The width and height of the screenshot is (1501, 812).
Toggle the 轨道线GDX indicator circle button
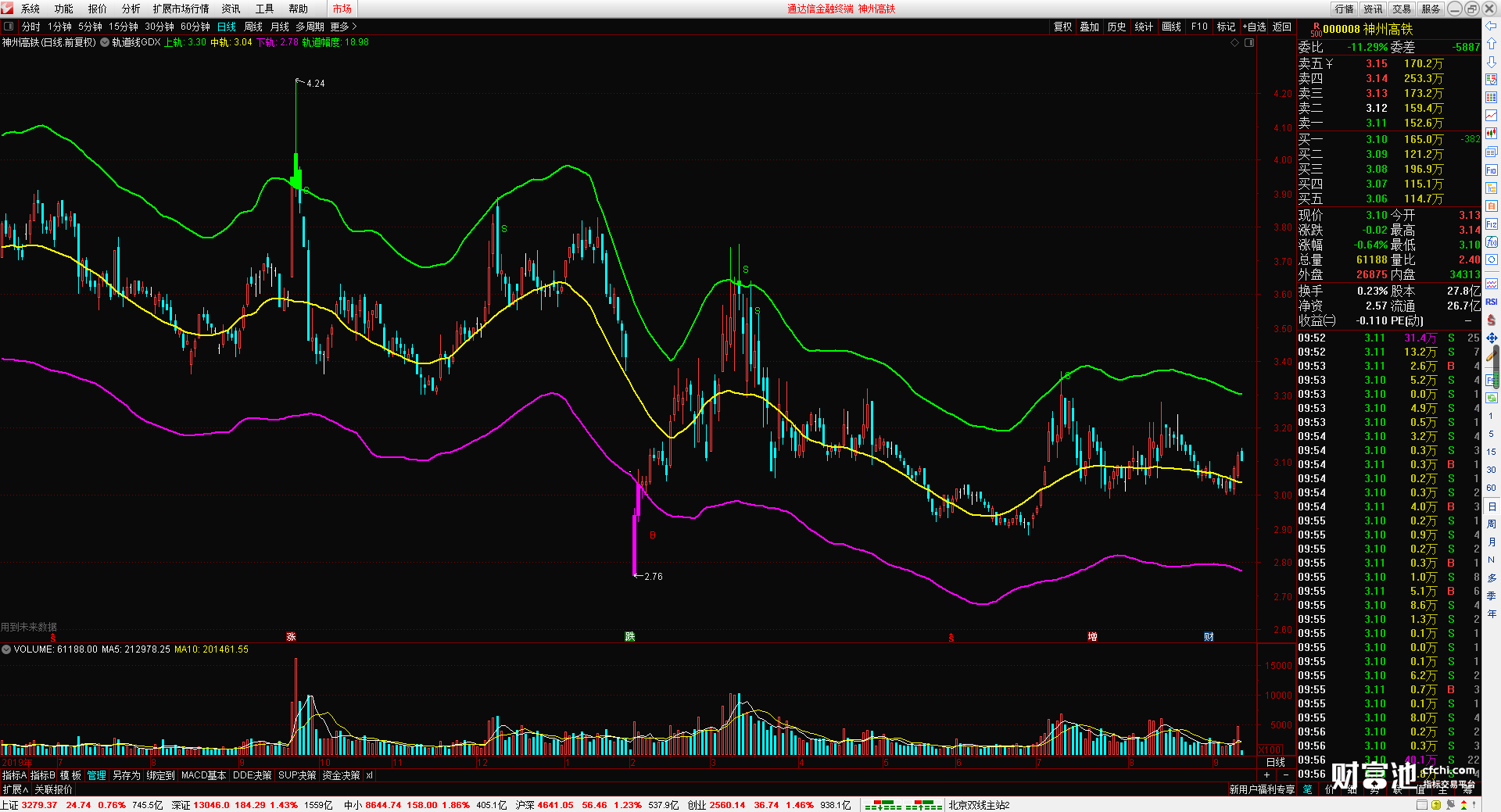pyautogui.click(x=105, y=42)
